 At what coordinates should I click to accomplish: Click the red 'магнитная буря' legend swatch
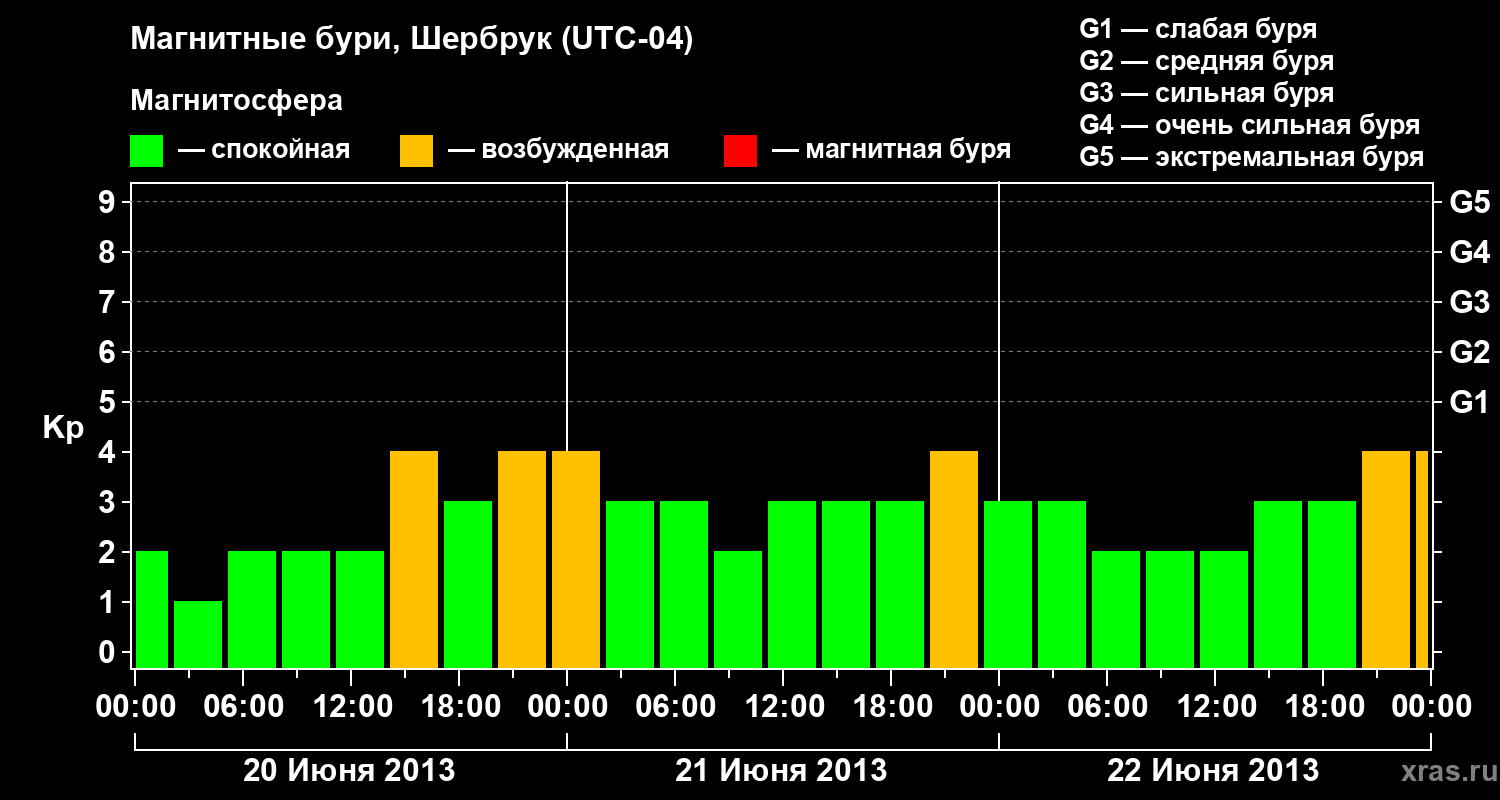click(x=740, y=151)
